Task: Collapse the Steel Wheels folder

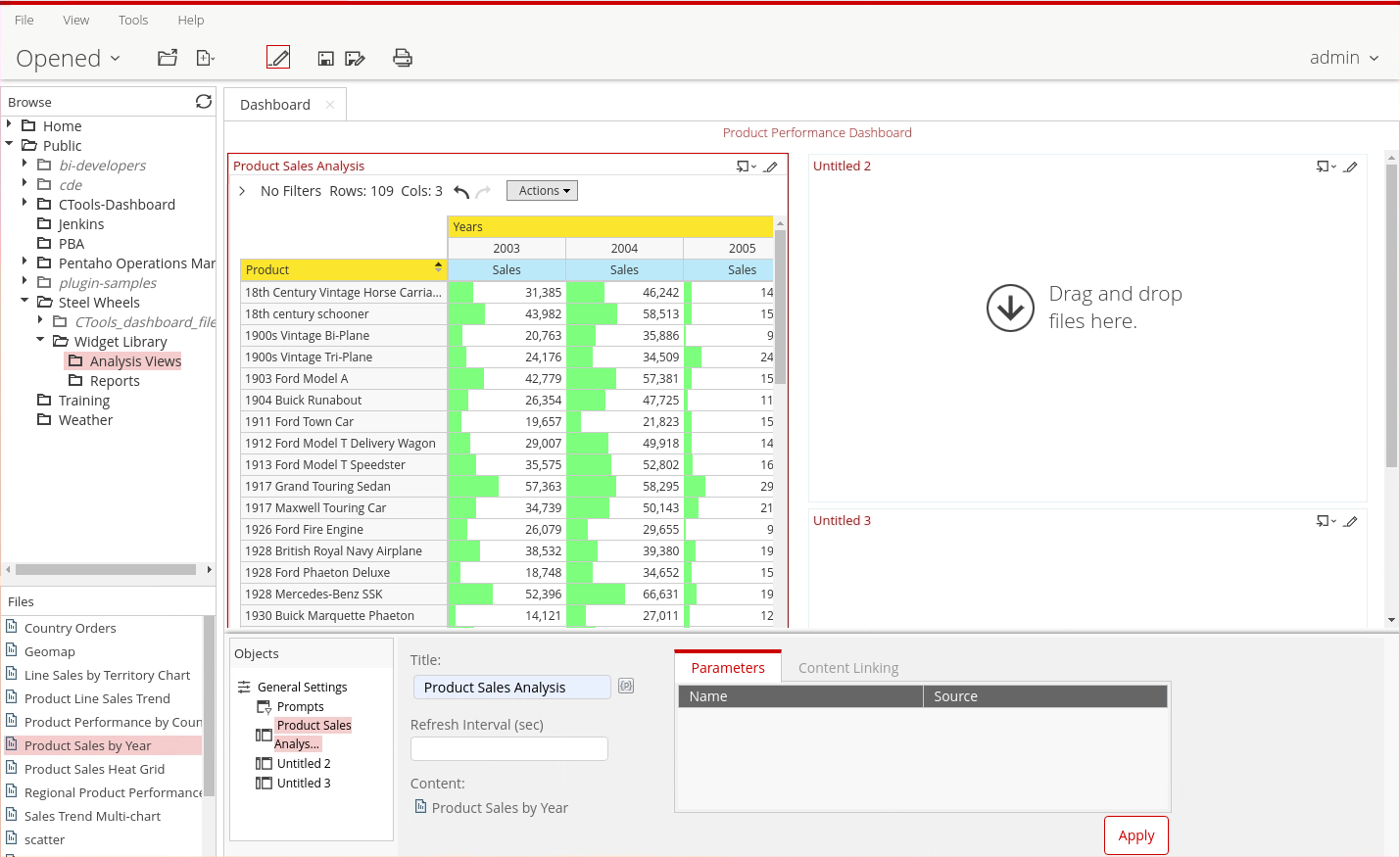Action: (24, 302)
